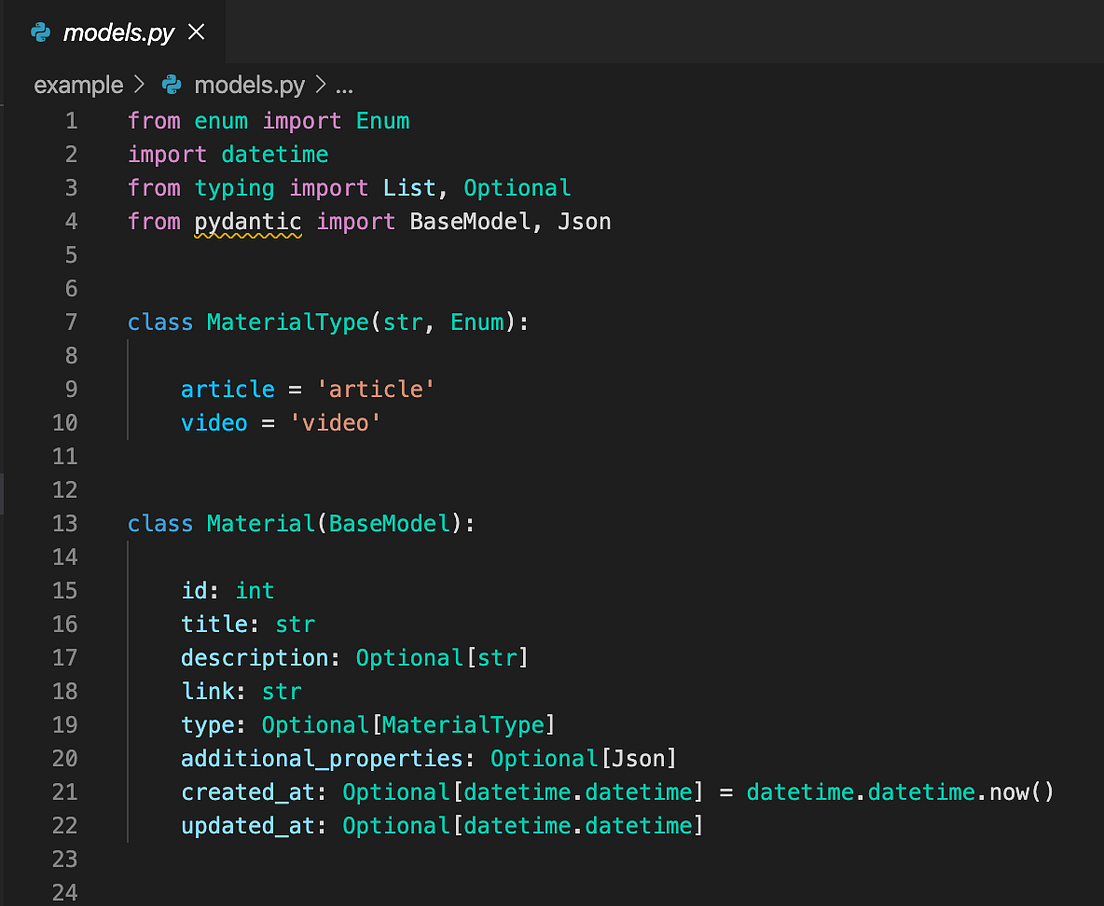Click the 'article' string value on line 9
The width and height of the screenshot is (1104, 906).
coord(376,388)
